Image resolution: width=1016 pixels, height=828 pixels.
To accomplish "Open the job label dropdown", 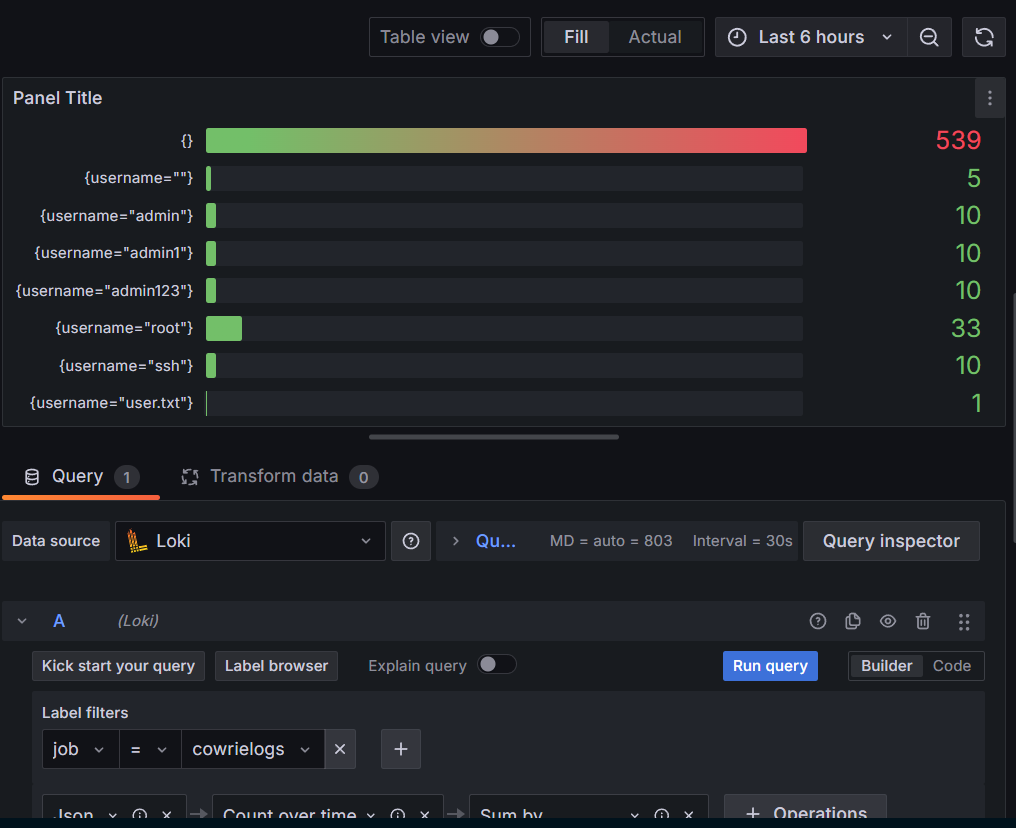I will 79,748.
